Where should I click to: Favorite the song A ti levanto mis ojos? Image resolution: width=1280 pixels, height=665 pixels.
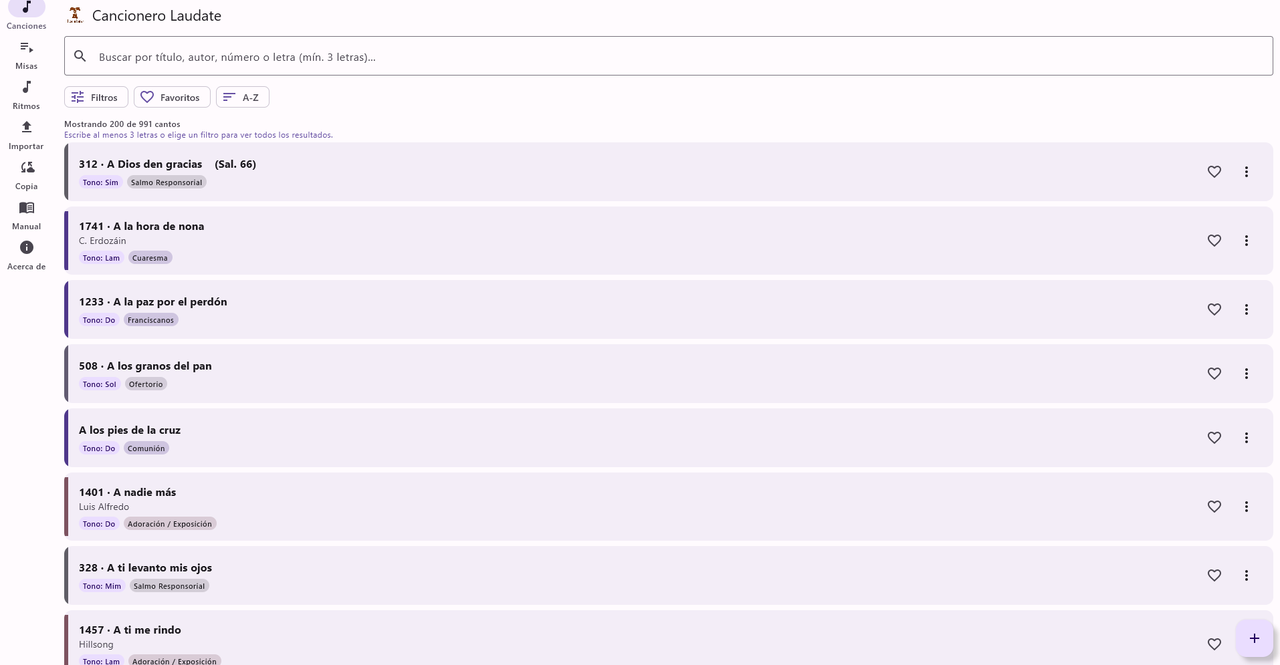pyautogui.click(x=1214, y=576)
